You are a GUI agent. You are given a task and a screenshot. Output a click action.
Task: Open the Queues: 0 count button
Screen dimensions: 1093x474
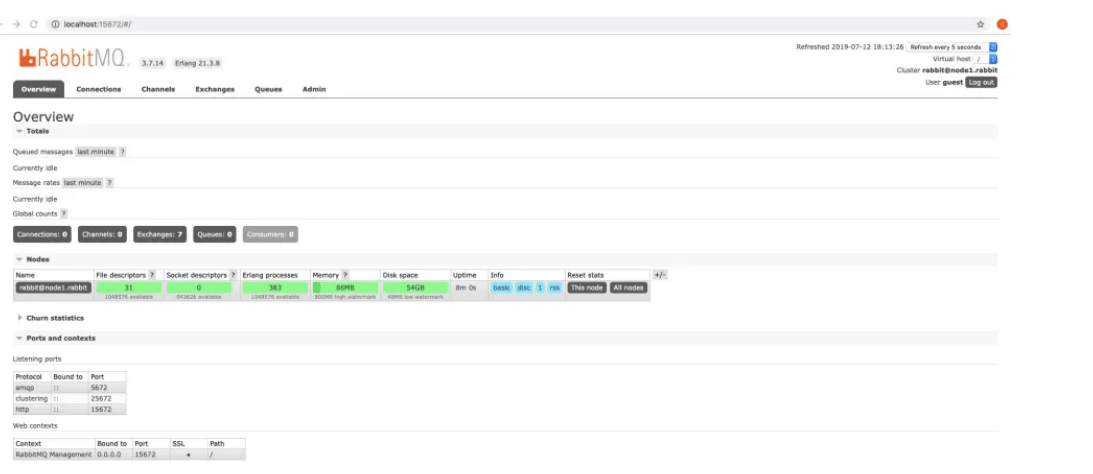[x=215, y=234]
